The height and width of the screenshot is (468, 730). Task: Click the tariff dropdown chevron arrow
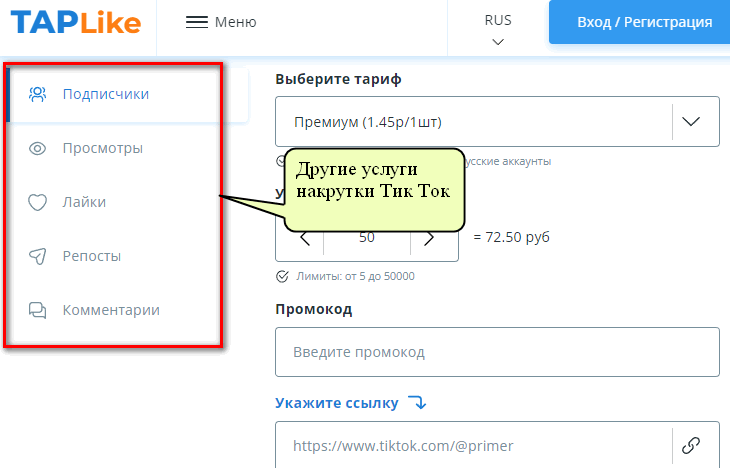[691, 122]
